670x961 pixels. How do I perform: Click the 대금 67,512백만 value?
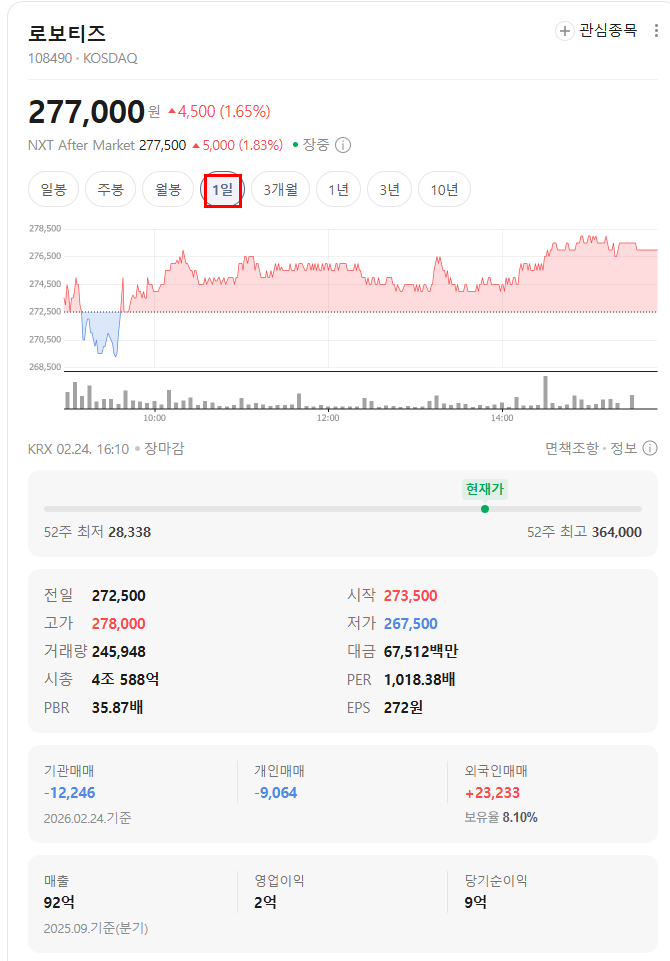pos(421,651)
